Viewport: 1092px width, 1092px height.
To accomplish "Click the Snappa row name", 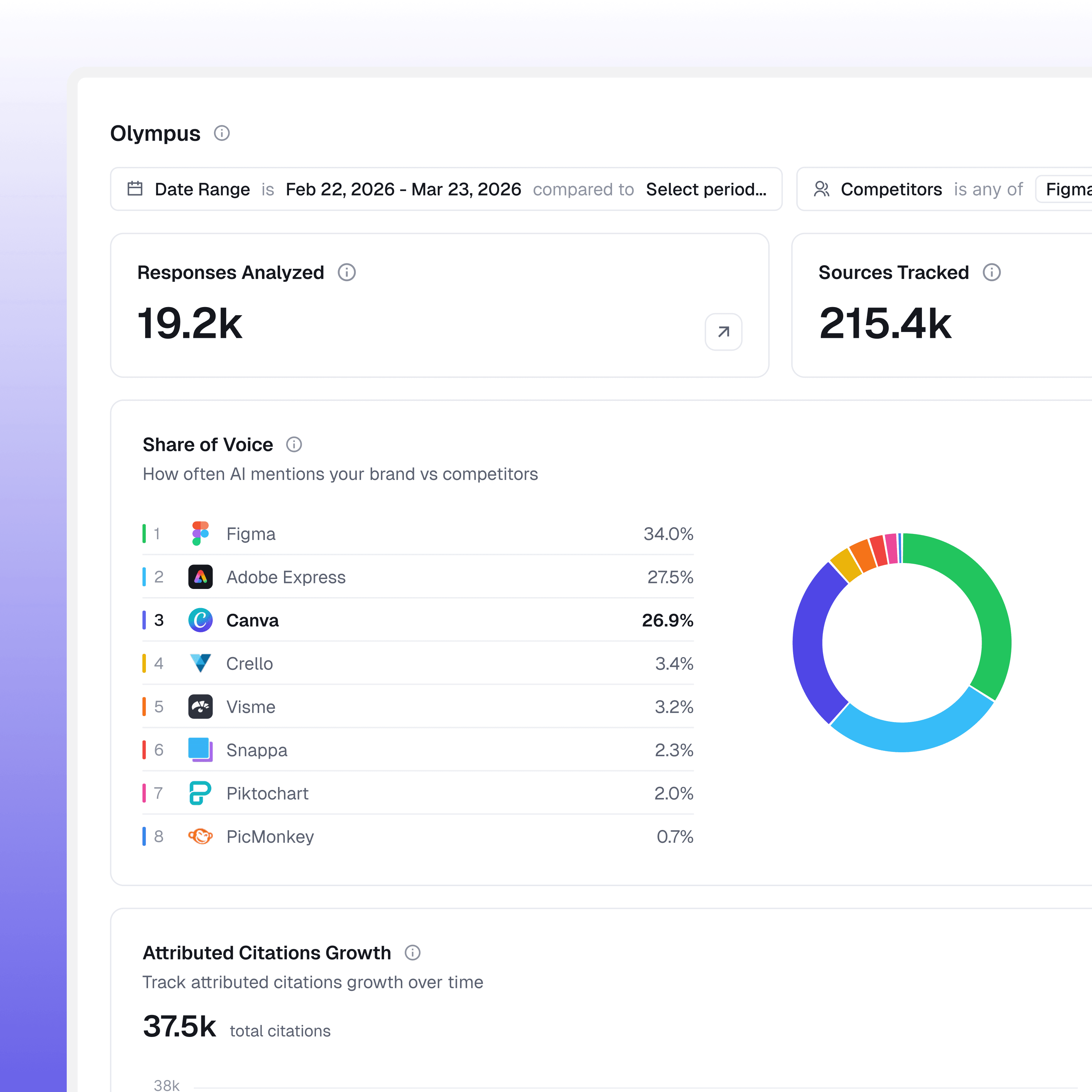I will pos(257,750).
